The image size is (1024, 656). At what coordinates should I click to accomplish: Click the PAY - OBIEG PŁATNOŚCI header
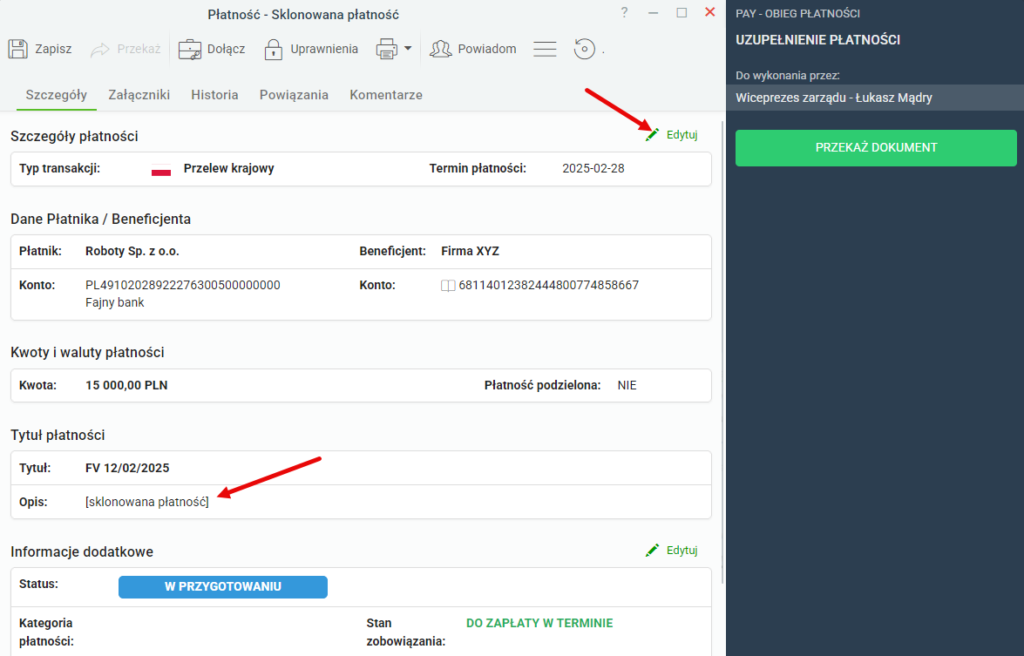click(797, 14)
